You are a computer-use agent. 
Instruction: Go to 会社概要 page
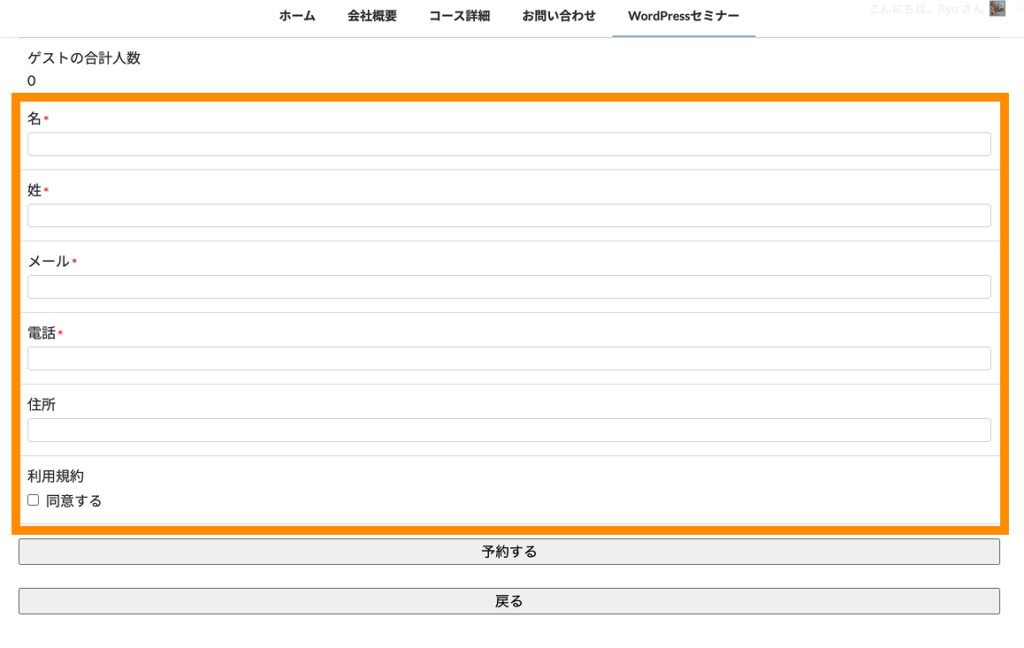372,16
